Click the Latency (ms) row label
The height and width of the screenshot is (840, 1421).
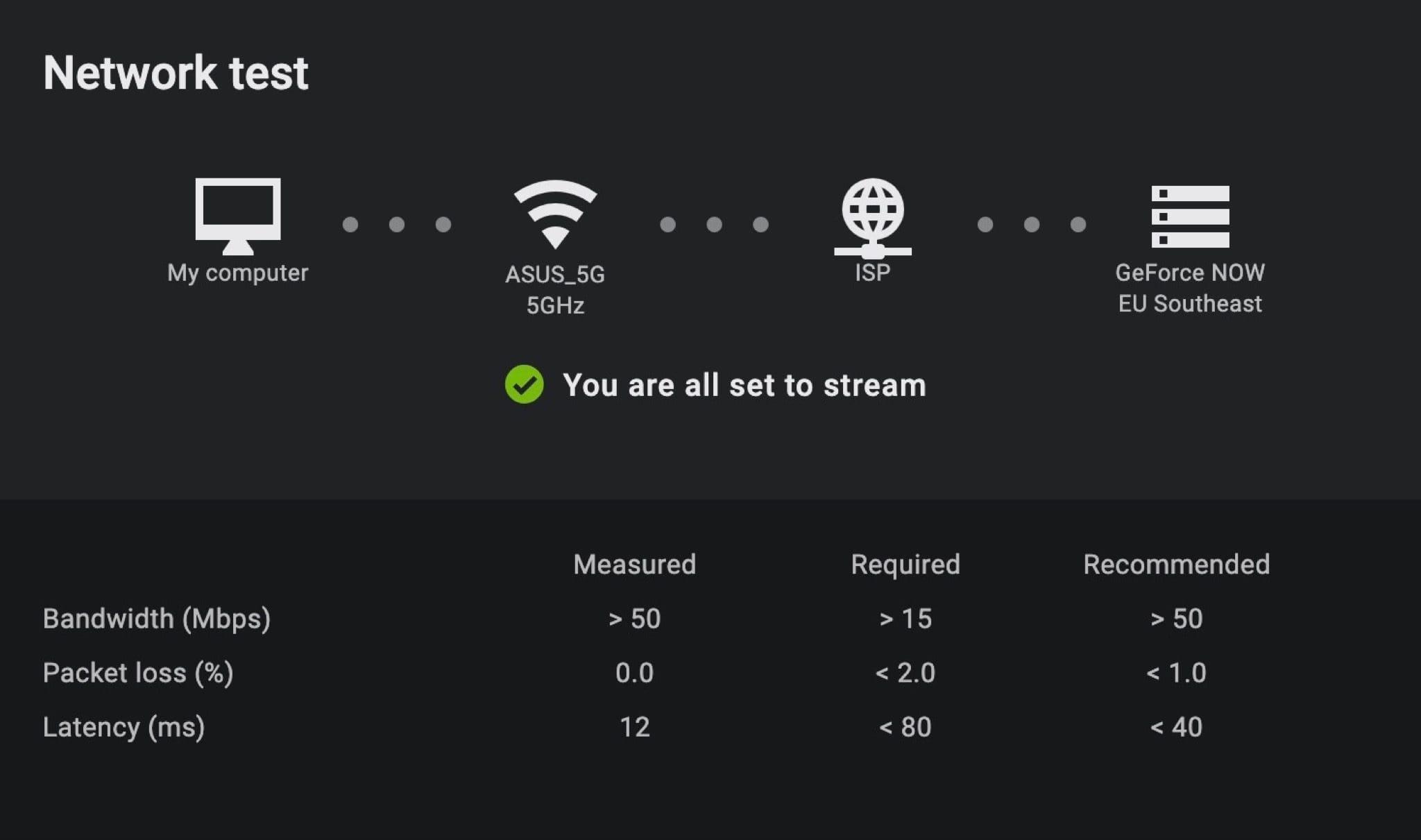point(124,727)
